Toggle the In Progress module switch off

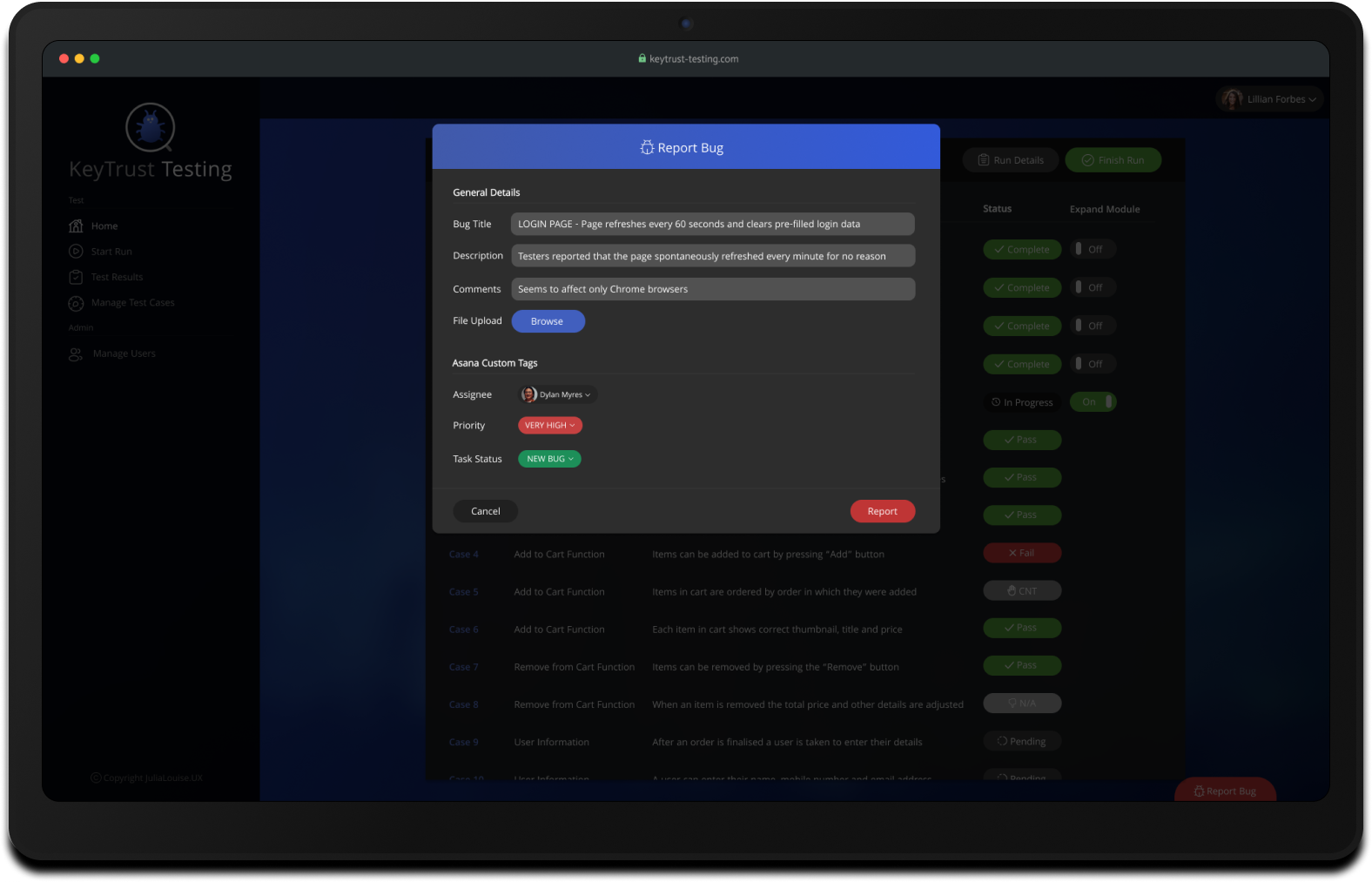click(1093, 402)
